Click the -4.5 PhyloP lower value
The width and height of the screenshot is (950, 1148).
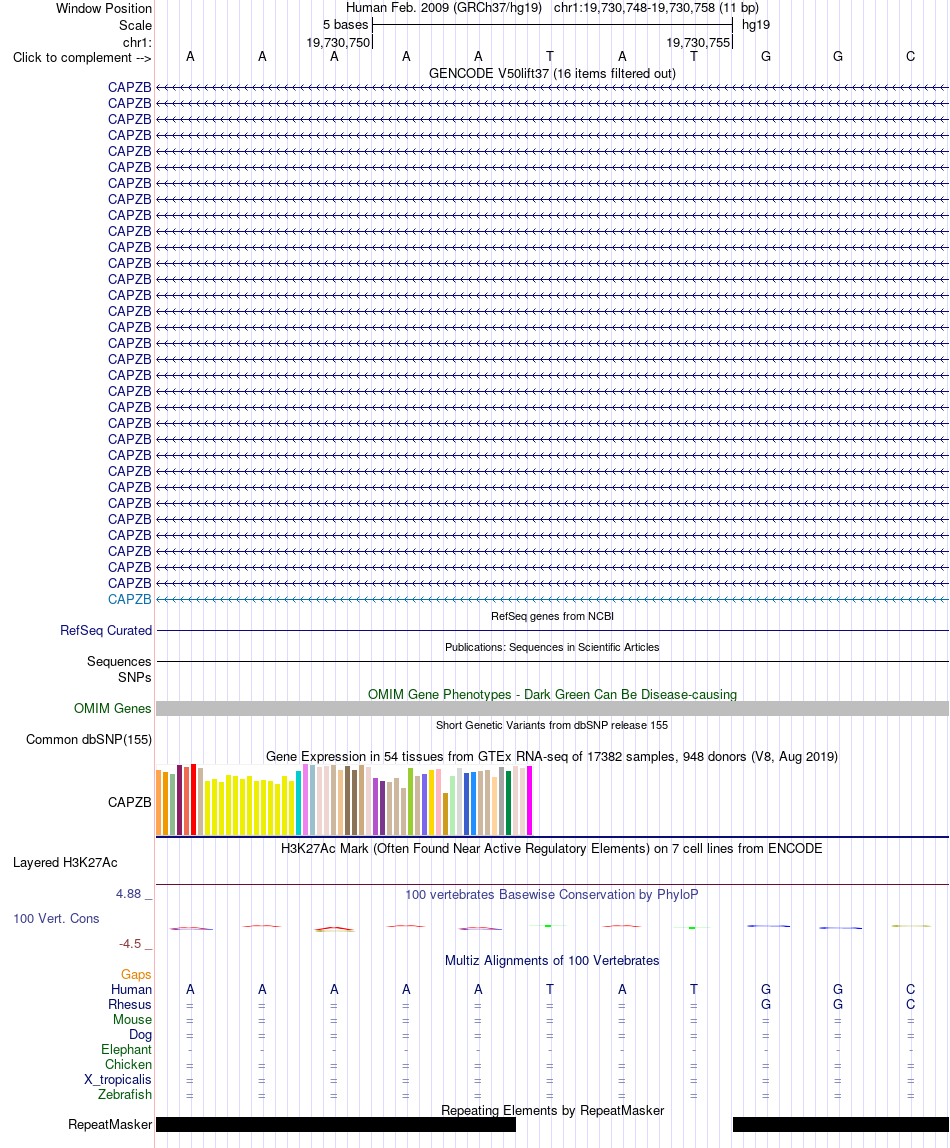click(130, 944)
